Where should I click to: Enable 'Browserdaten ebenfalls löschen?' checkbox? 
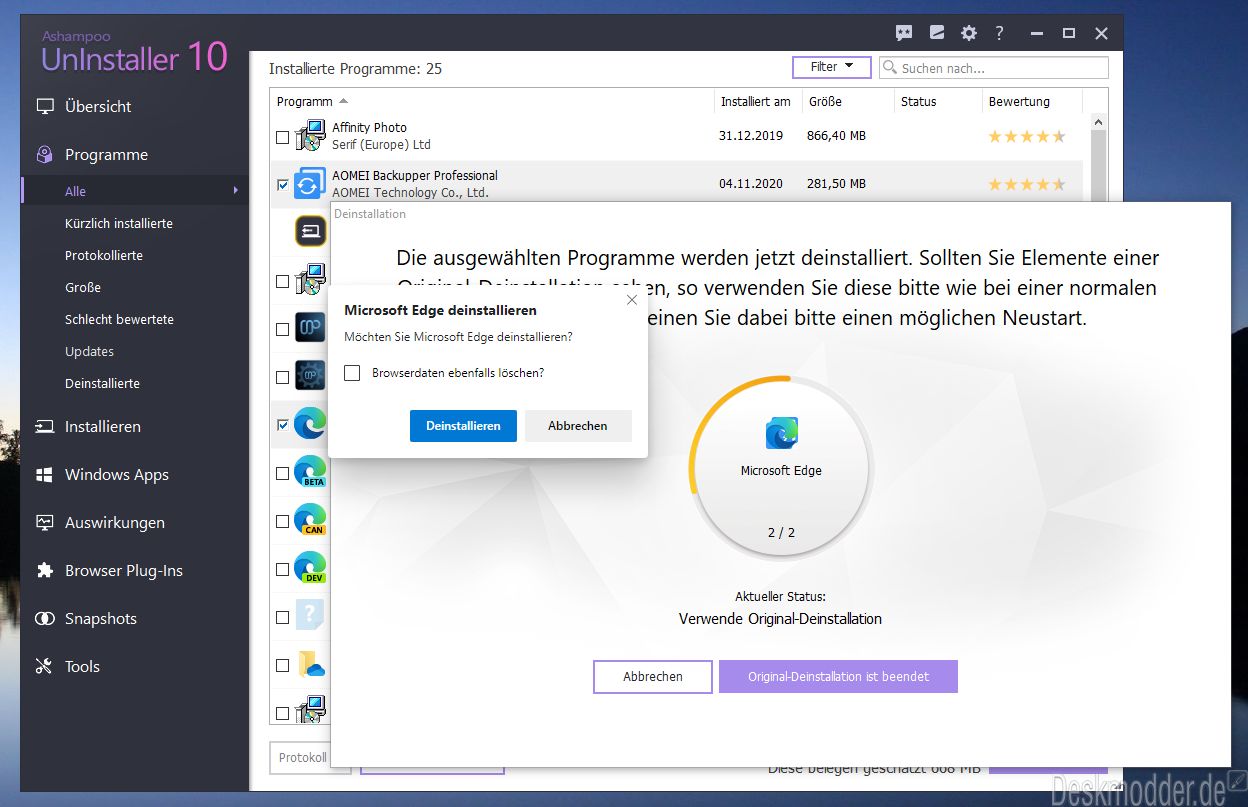point(352,373)
